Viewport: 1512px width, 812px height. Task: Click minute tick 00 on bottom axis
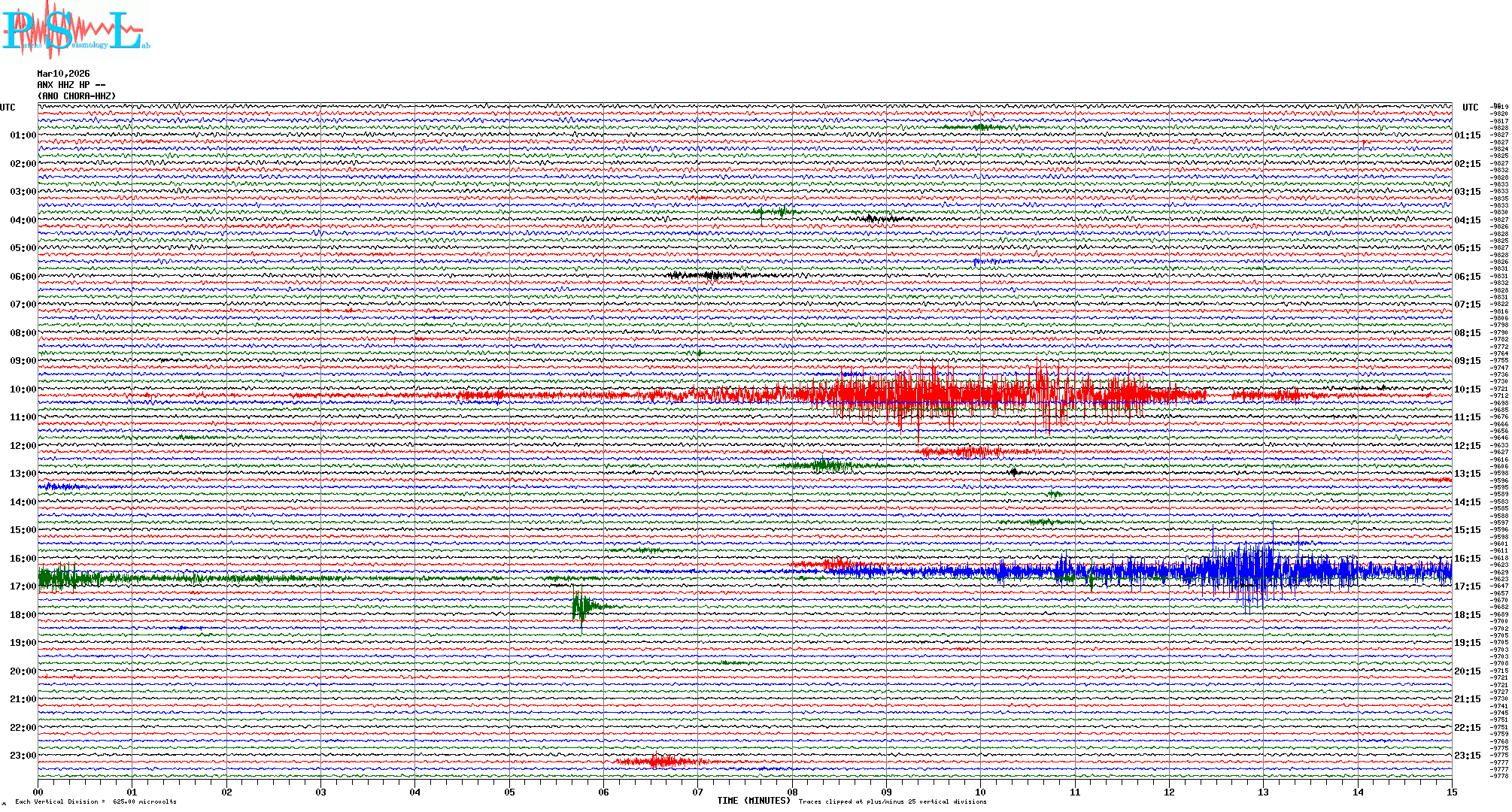pyautogui.click(x=38, y=792)
